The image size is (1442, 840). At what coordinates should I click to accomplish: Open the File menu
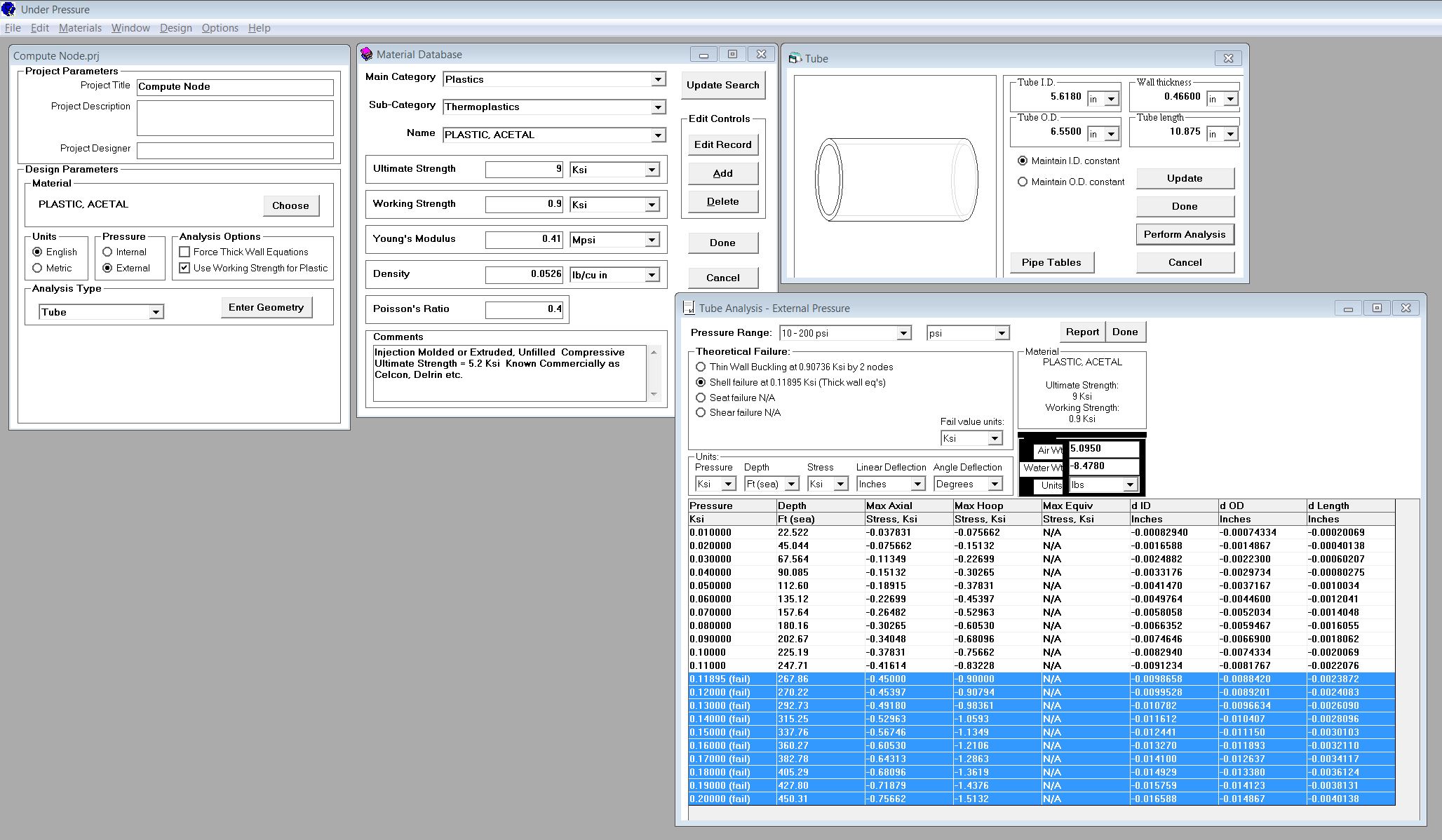13,28
